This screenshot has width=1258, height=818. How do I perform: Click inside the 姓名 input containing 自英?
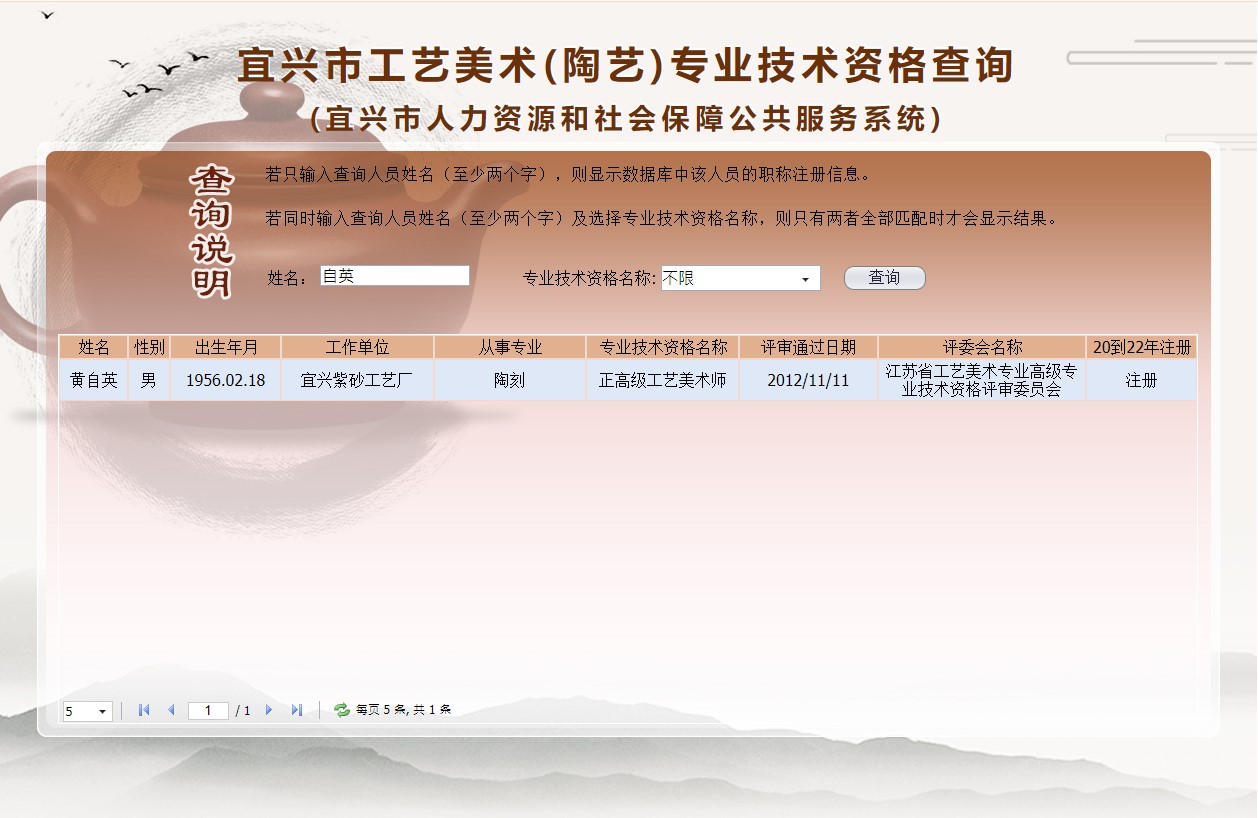click(x=394, y=275)
